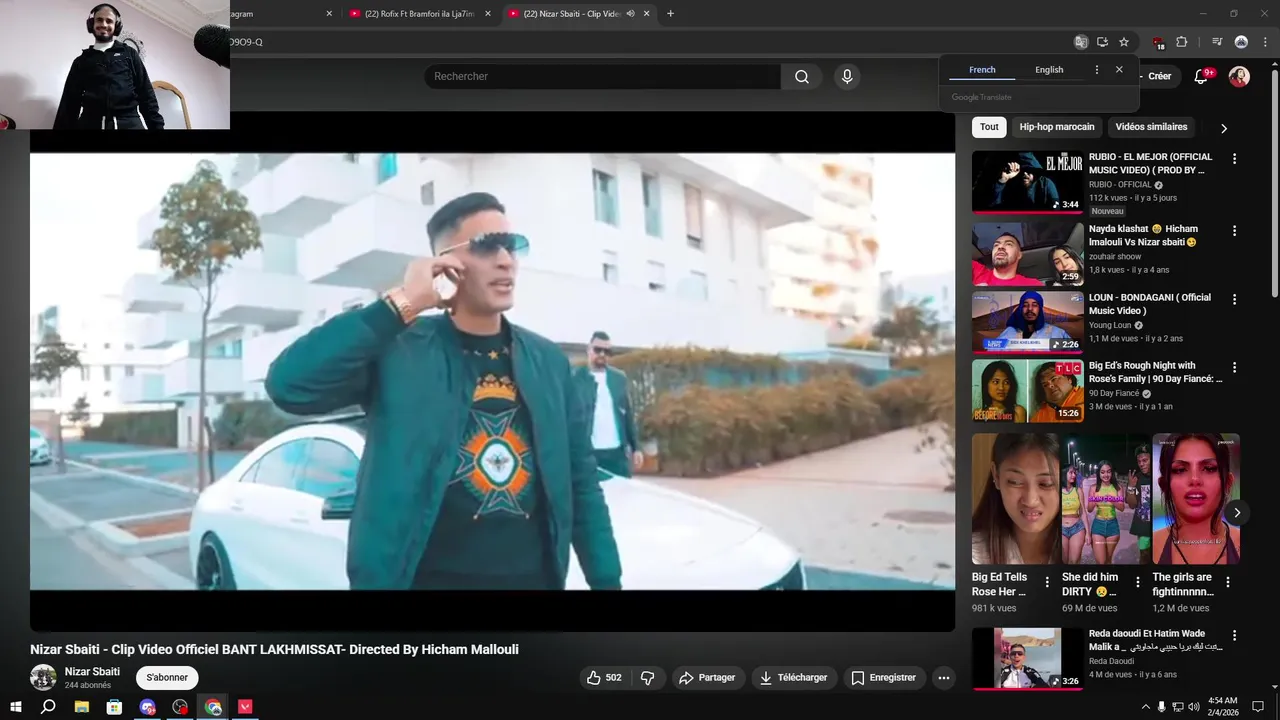Open File Explorer from taskbar
1280x720 pixels.
(x=82, y=707)
